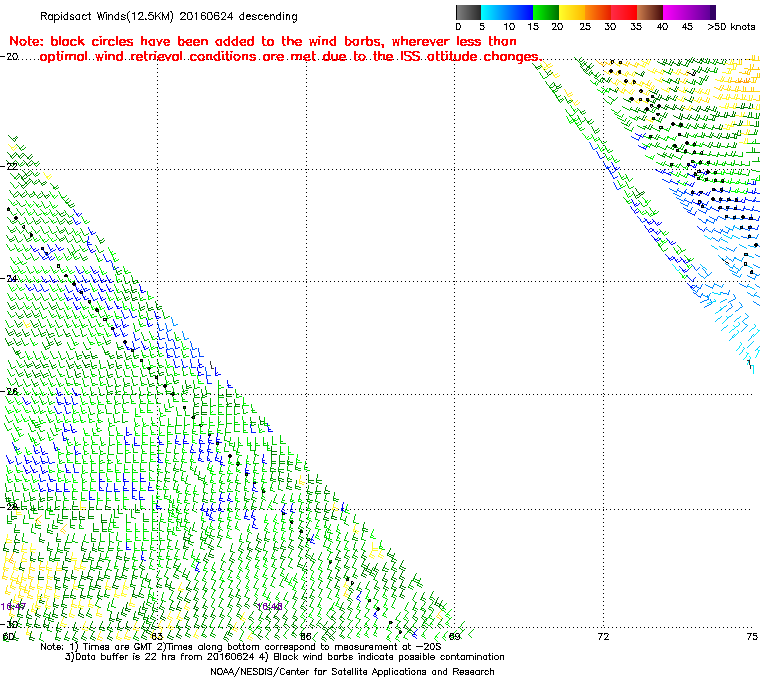Click the purple 16:48 swath timestamp

click(x=269, y=607)
